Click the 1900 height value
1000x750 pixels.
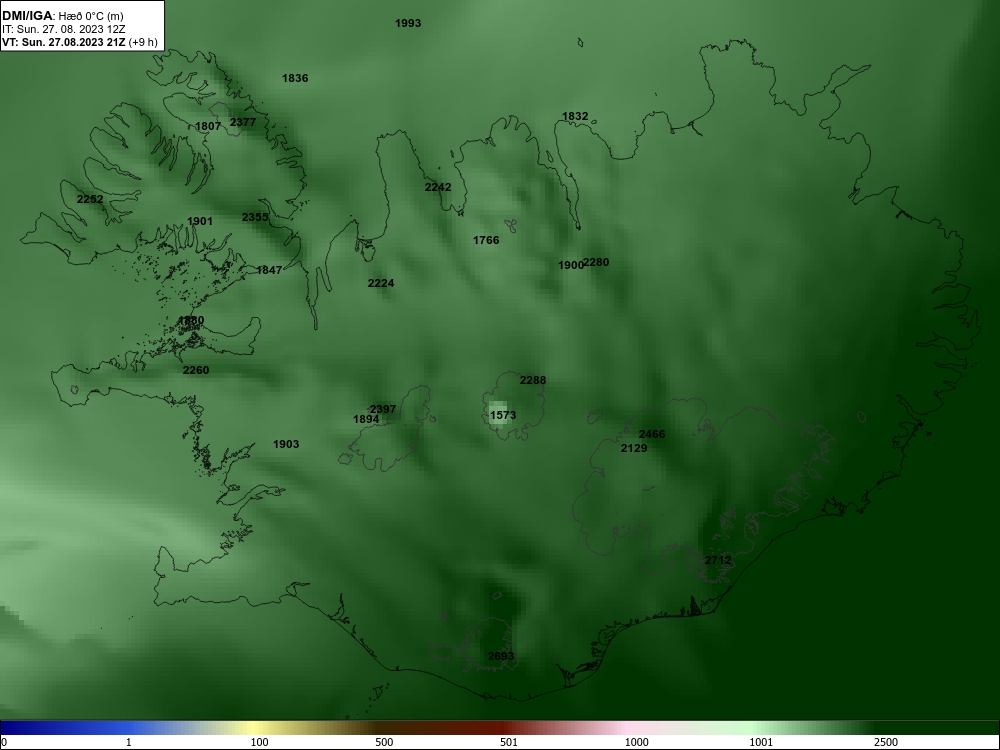click(x=571, y=265)
